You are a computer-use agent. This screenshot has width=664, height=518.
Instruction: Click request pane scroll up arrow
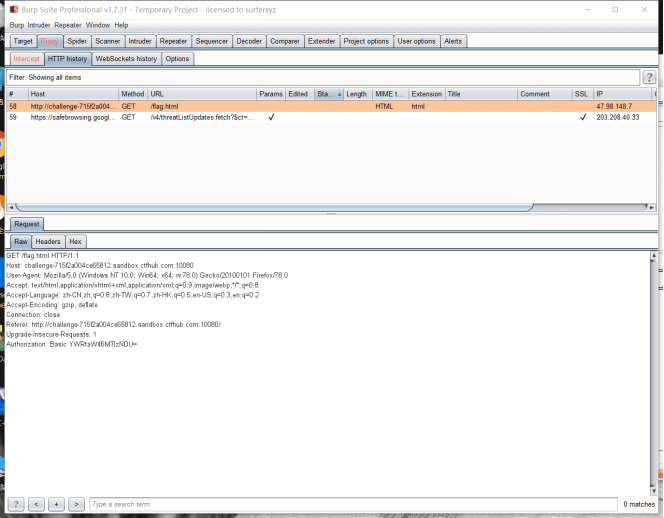pos(653,255)
